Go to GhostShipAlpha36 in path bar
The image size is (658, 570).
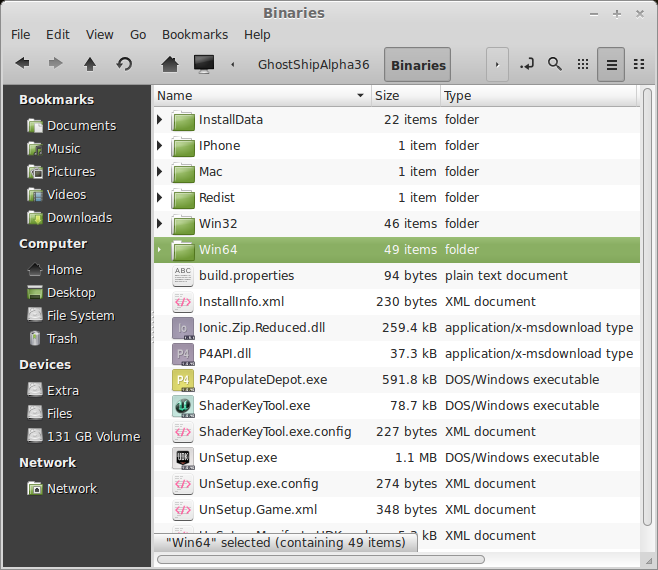(x=313, y=65)
